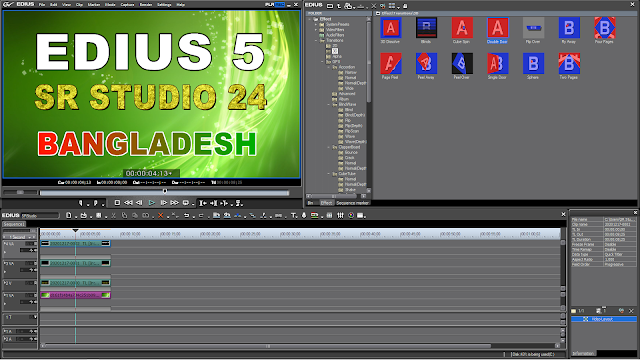Open the Vectorscope color wheel icon
The width and height of the screenshot is (640, 360).
click(x=351, y=215)
